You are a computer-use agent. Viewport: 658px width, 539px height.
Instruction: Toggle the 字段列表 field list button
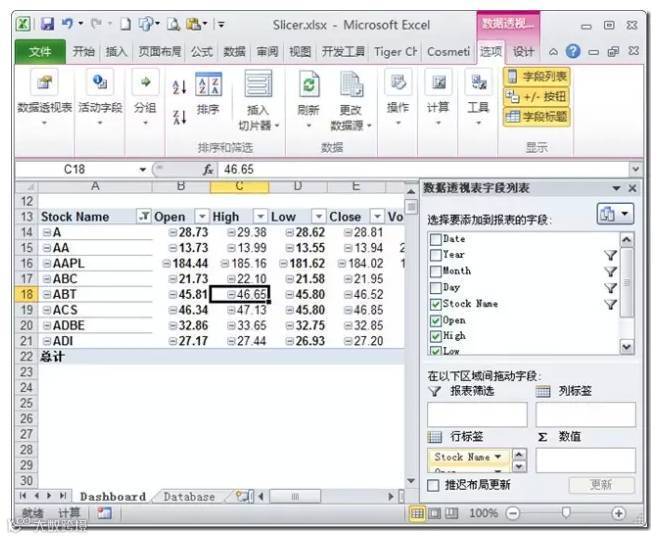[537, 77]
